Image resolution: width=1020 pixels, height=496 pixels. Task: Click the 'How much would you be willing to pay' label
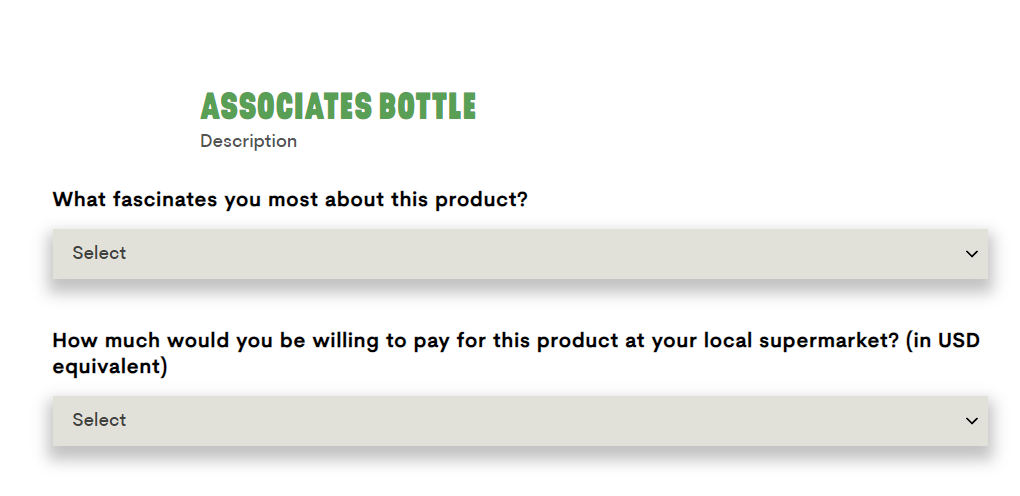pos(516,353)
